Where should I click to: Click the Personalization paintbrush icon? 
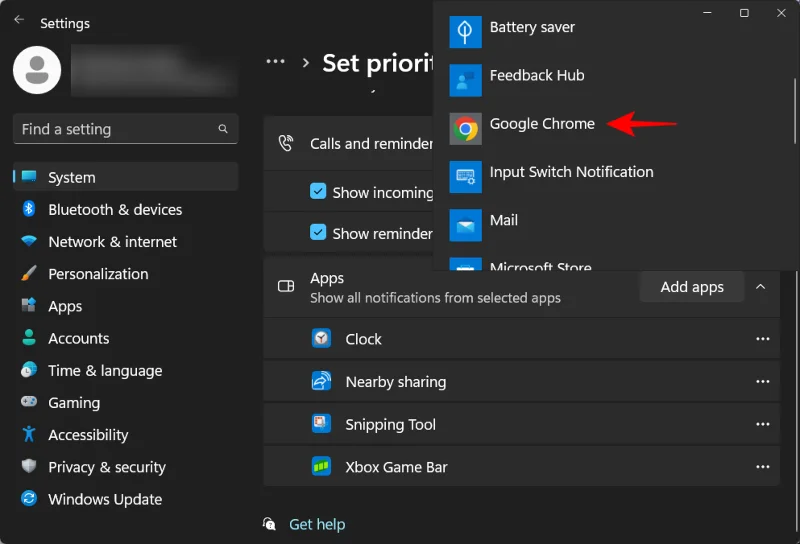[29, 273]
